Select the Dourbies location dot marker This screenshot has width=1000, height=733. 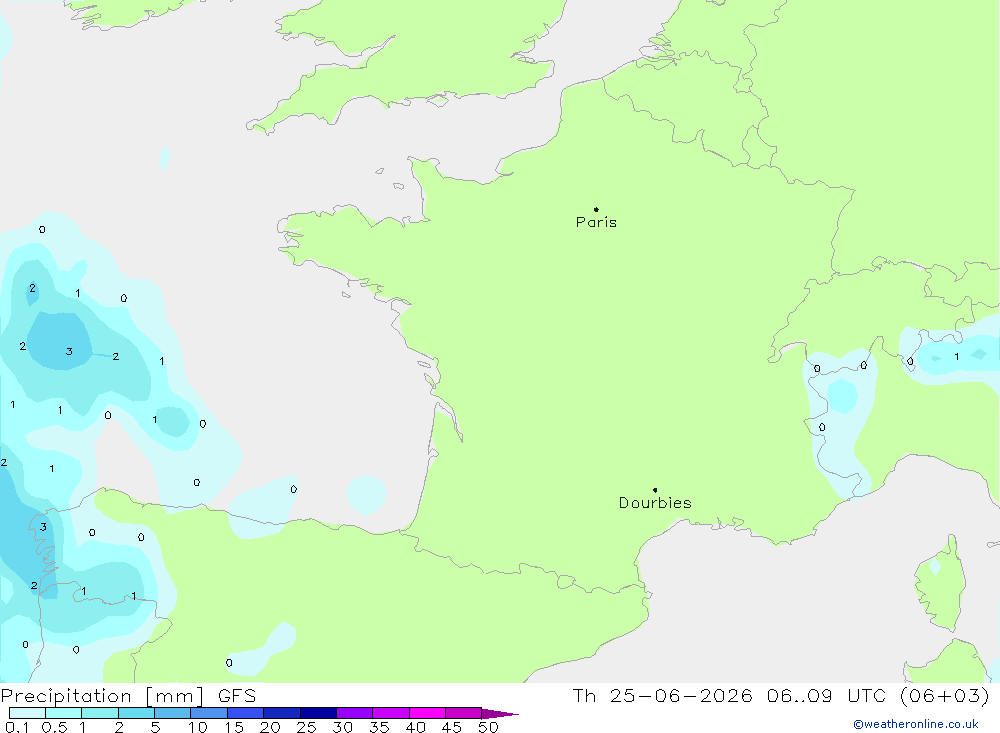pos(655,490)
